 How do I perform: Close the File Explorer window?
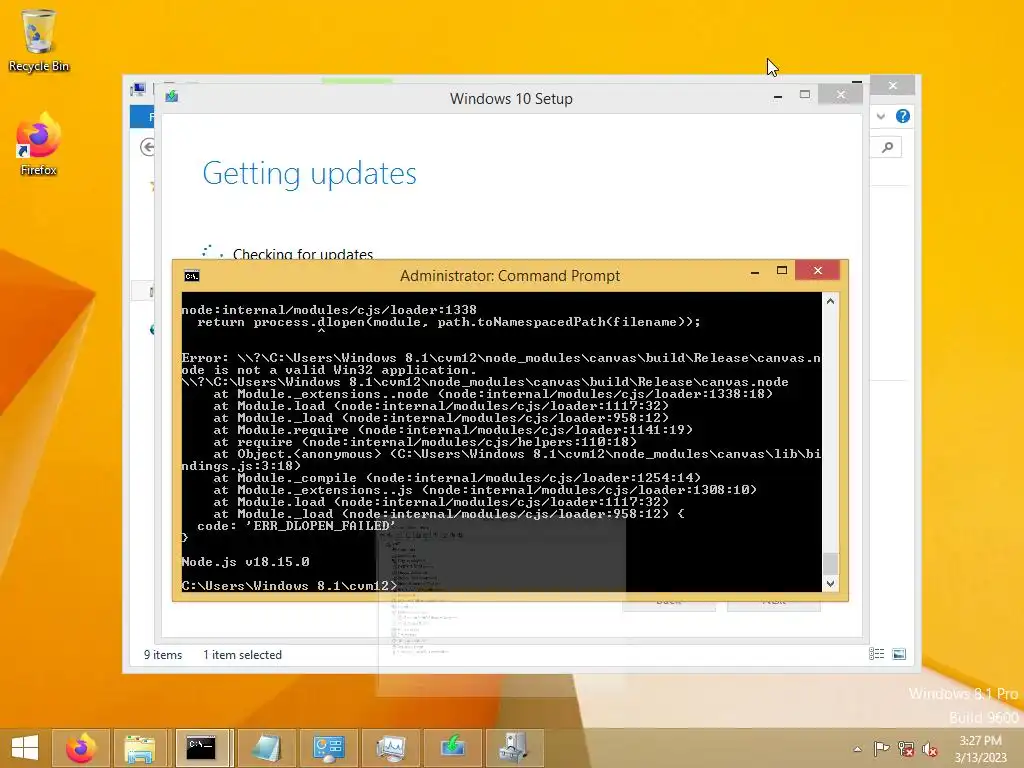(893, 86)
